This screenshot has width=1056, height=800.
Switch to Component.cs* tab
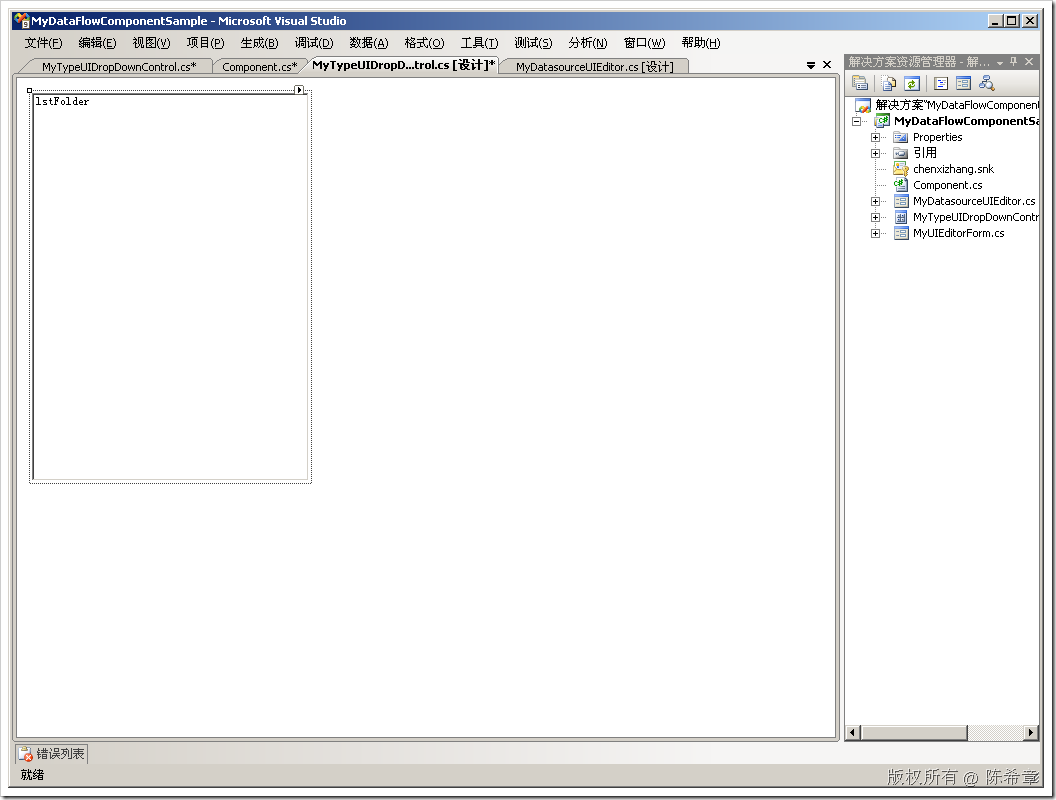259,67
